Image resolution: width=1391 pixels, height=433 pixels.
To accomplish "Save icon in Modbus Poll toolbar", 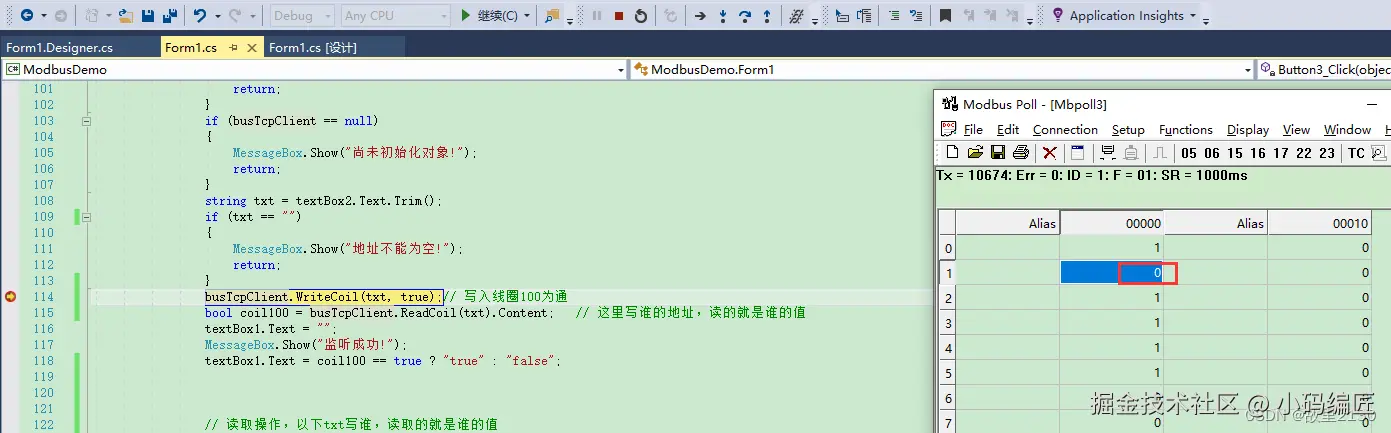I will click(997, 153).
